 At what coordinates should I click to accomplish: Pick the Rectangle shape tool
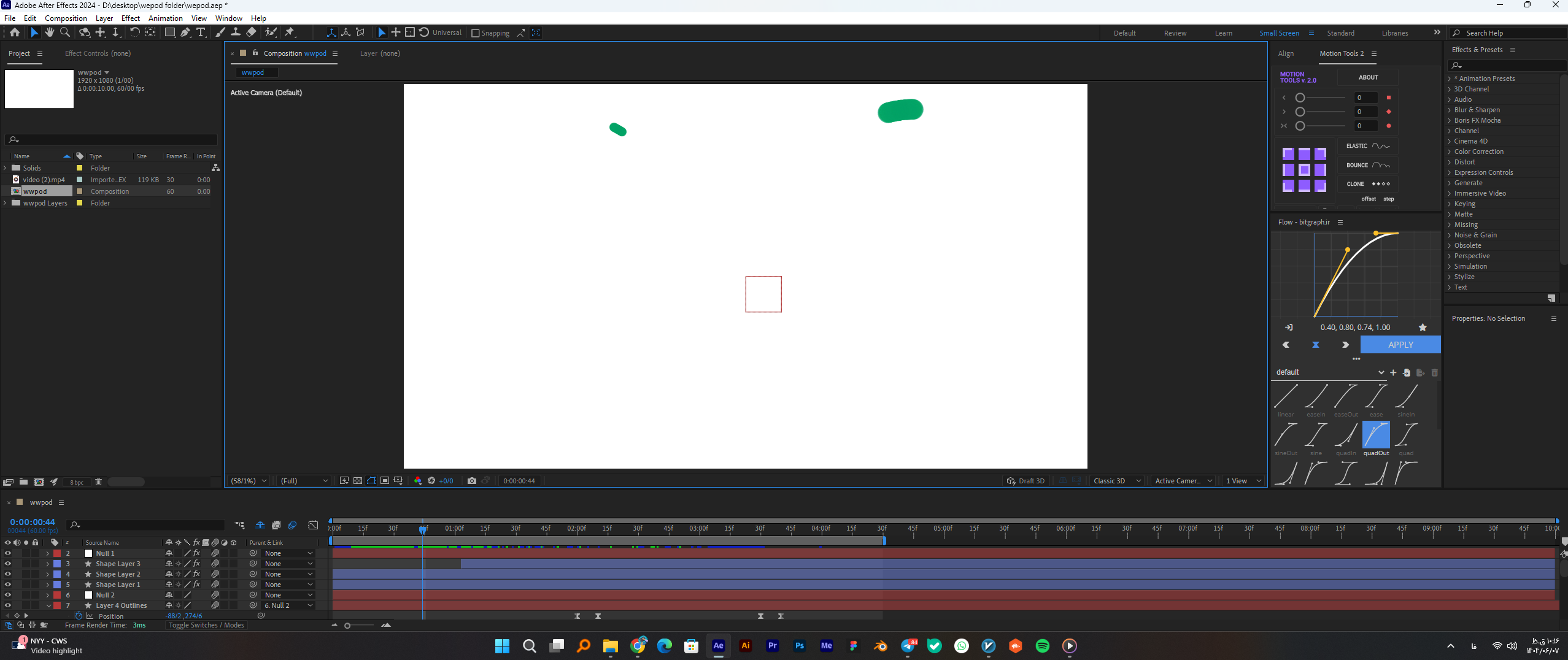tap(170, 33)
